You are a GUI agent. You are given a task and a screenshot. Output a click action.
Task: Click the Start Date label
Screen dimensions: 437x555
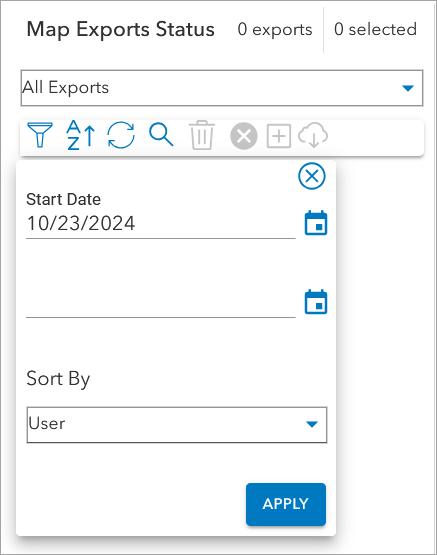[64, 199]
